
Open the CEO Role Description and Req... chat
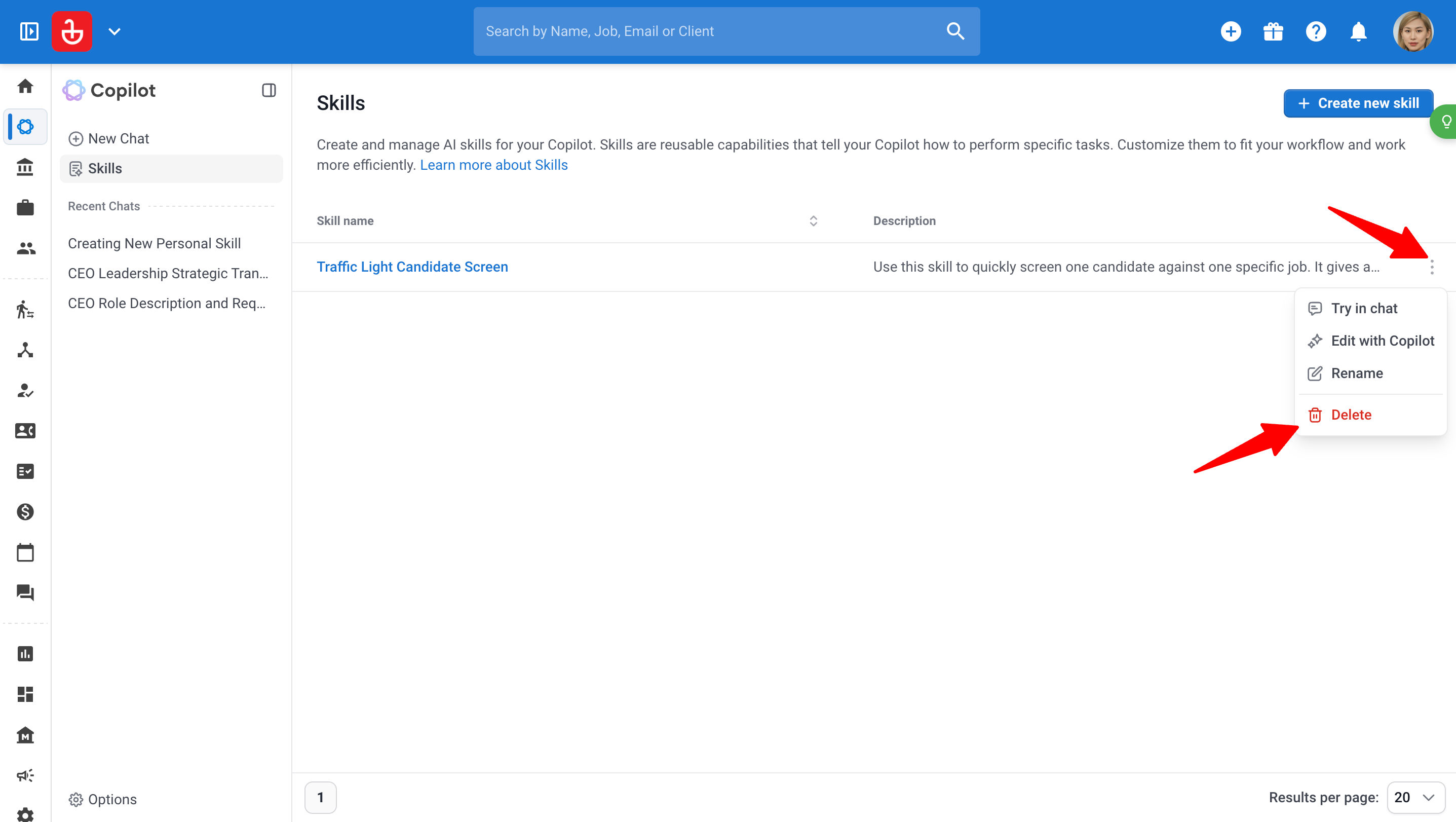tap(166, 304)
